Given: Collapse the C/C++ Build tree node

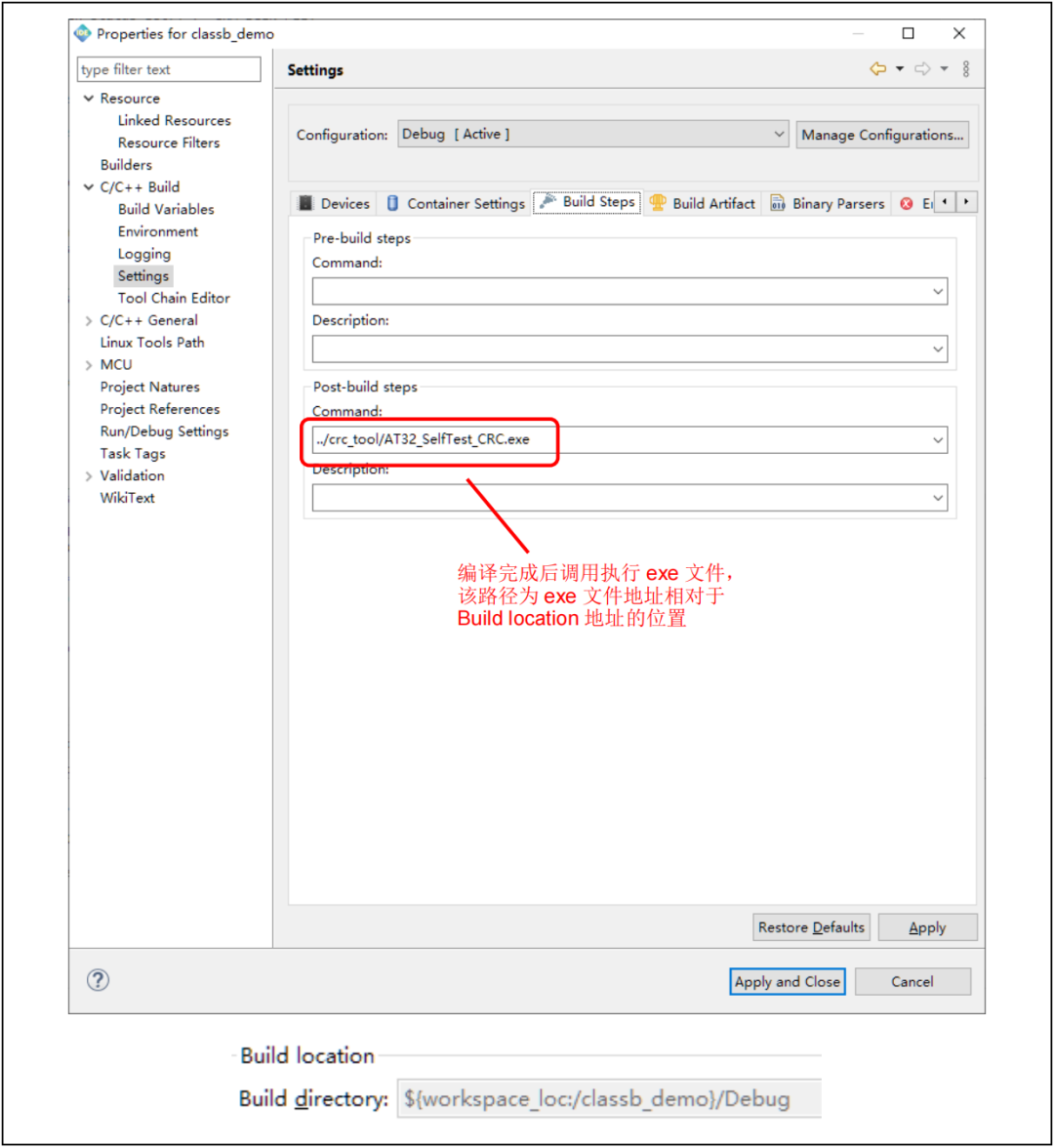Looking at the screenshot, I should [89, 186].
